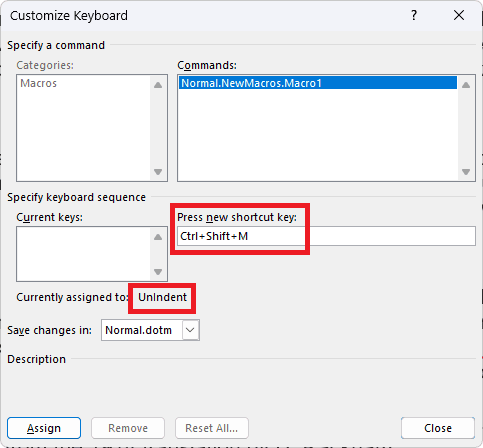Click Categories list scroll down arrow

158,172
